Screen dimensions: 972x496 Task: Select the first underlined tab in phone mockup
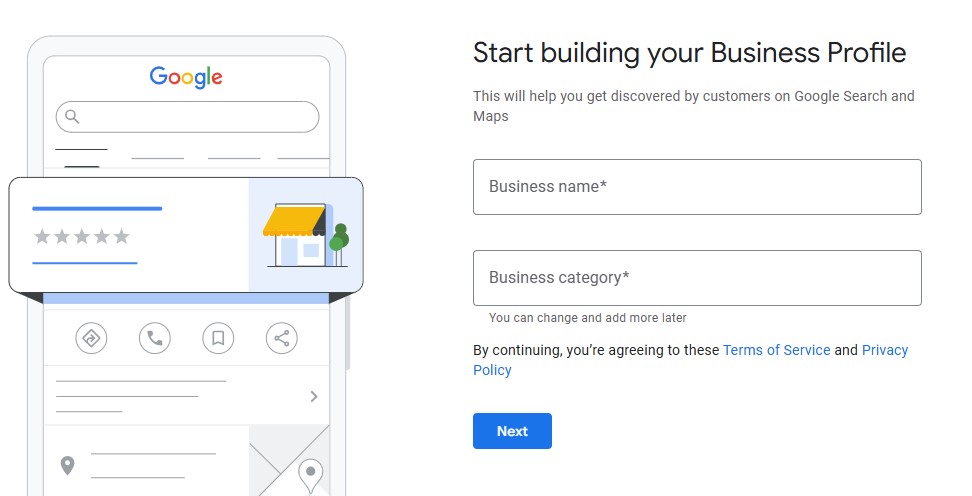click(81, 149)
